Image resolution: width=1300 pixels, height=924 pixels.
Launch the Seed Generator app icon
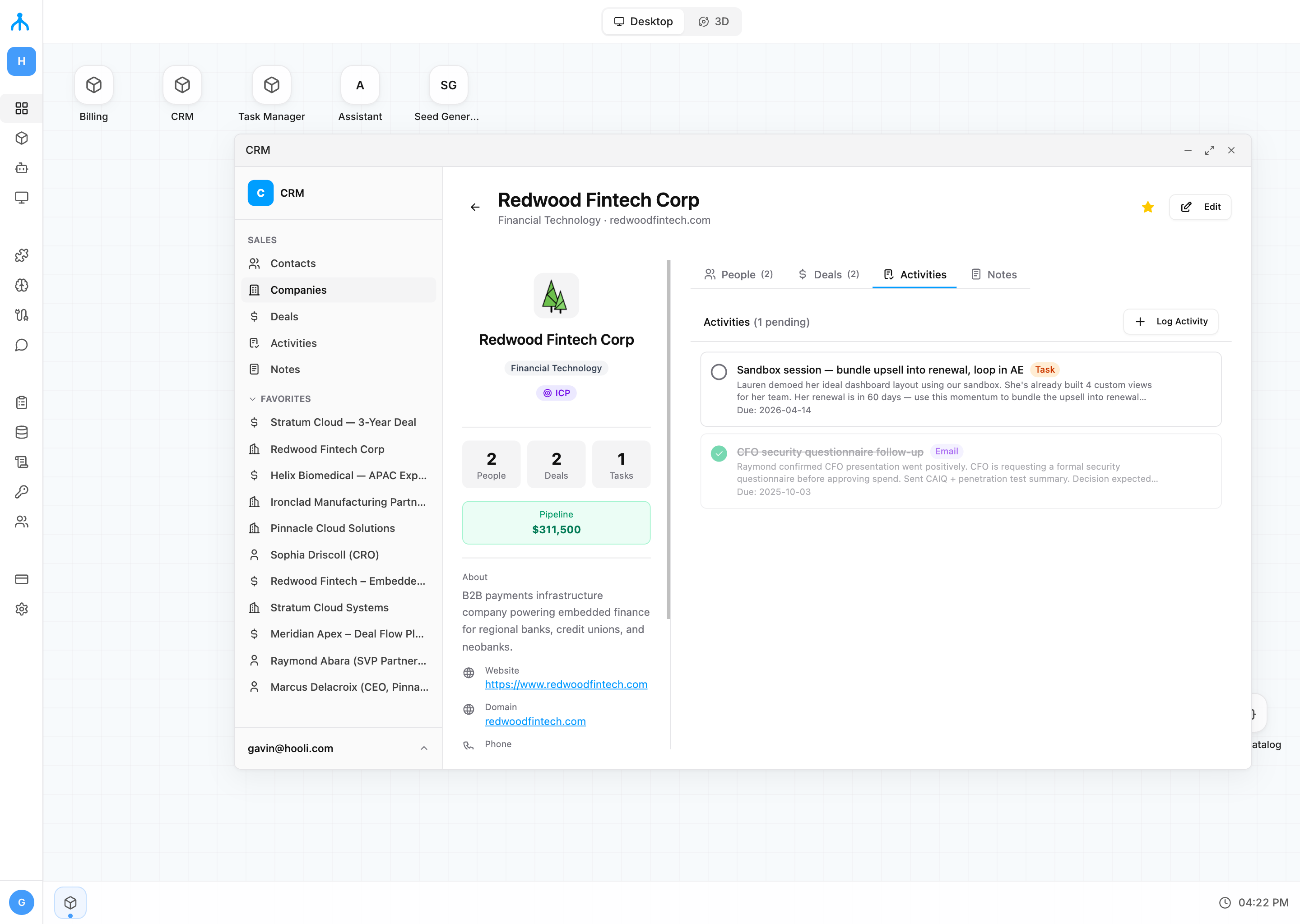(x=448, y=85)
